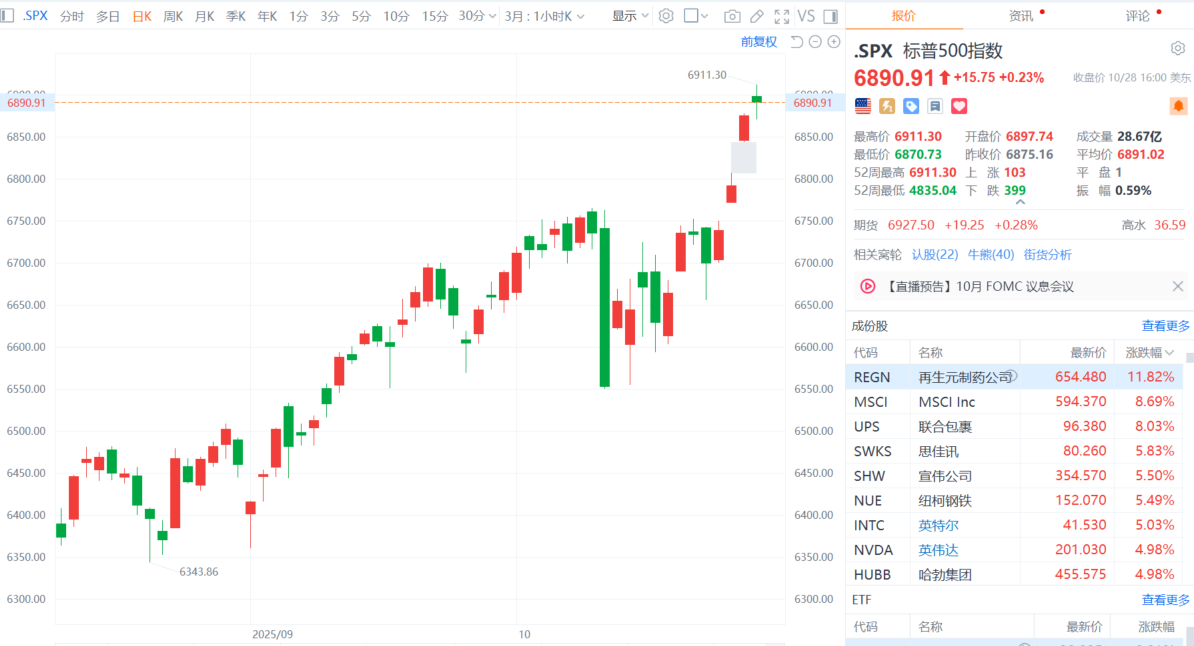1194x646 pixels.
Task: Click 查看更多 link beside 成份股
Action: (x=1166, y=326)
